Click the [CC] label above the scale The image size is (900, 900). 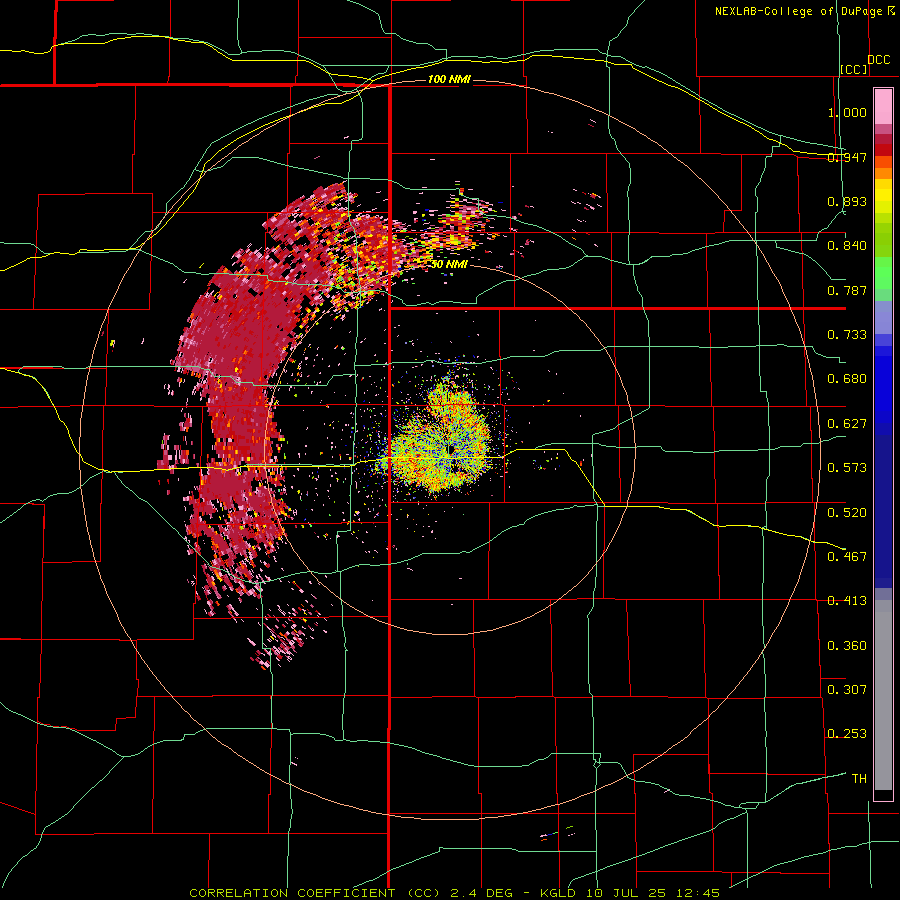854,69
